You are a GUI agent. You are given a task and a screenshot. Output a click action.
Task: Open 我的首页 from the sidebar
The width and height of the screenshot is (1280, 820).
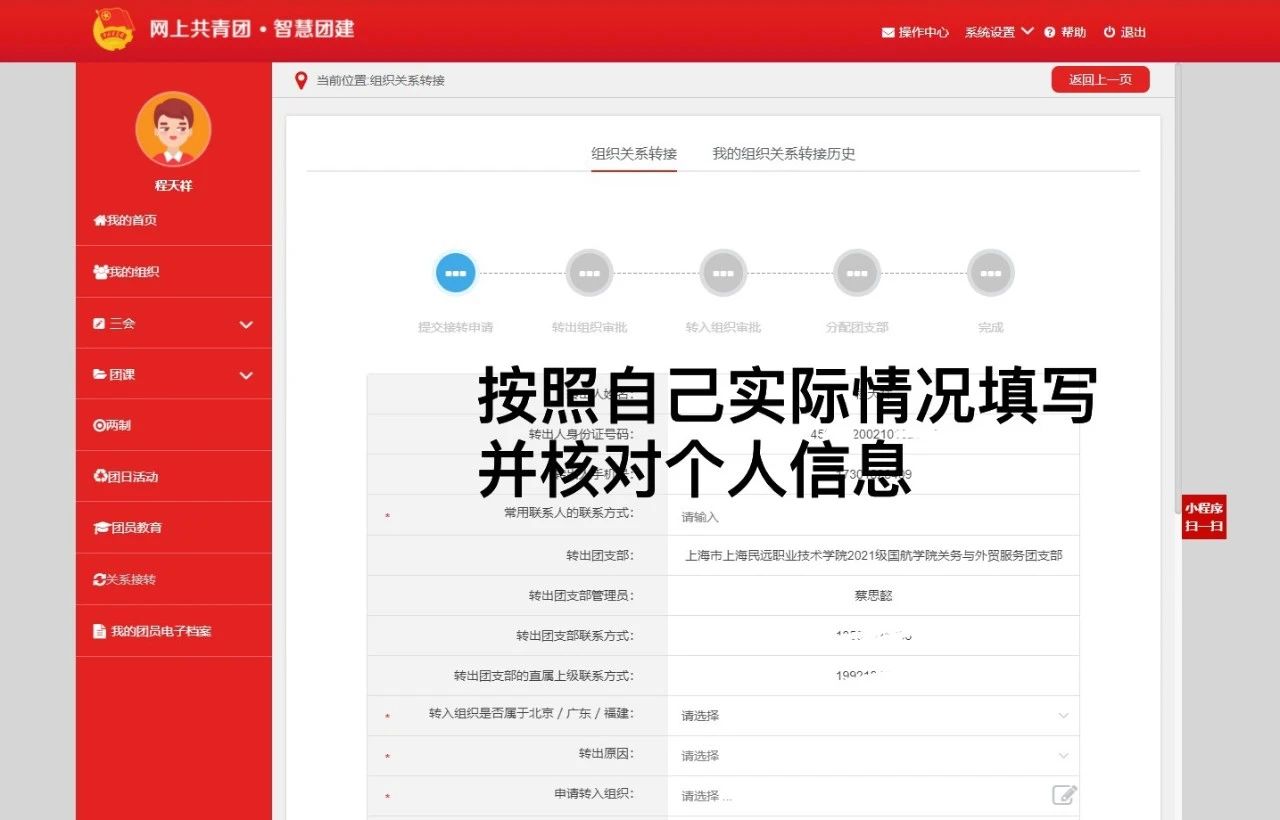(126, 220)
